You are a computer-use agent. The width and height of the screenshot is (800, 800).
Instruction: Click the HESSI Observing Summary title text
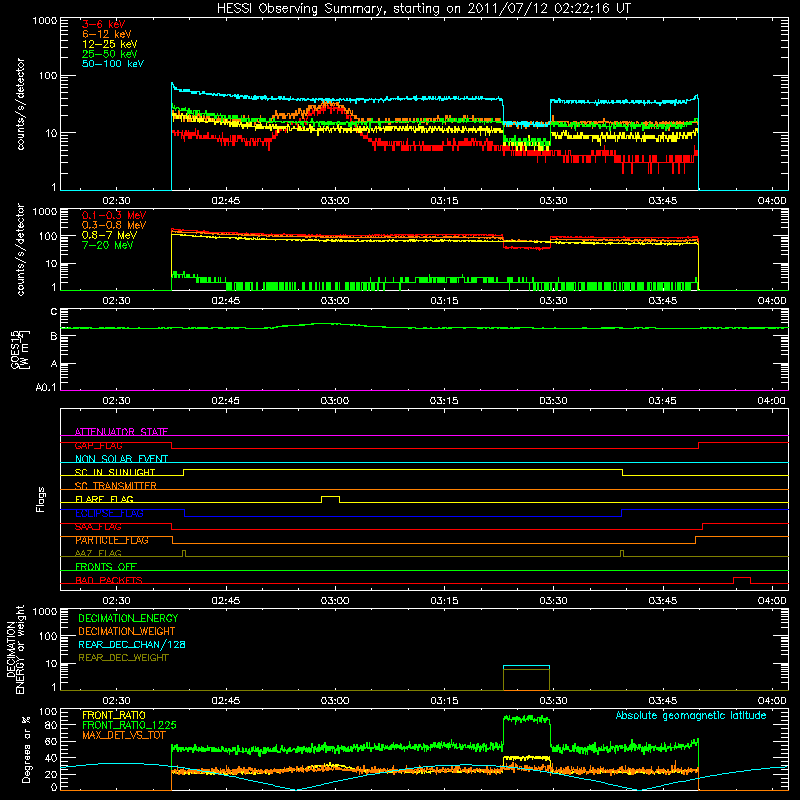pos(423,9)
